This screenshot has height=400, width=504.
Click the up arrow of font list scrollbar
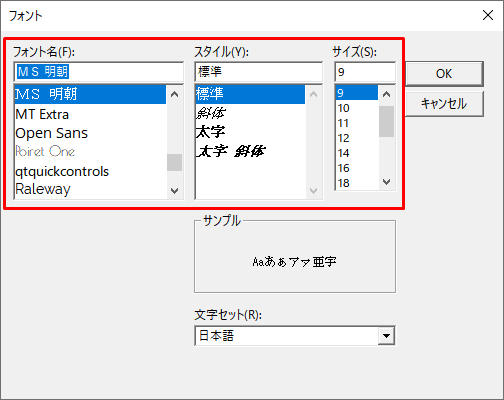pyautogui.click(x=174, y=94)
